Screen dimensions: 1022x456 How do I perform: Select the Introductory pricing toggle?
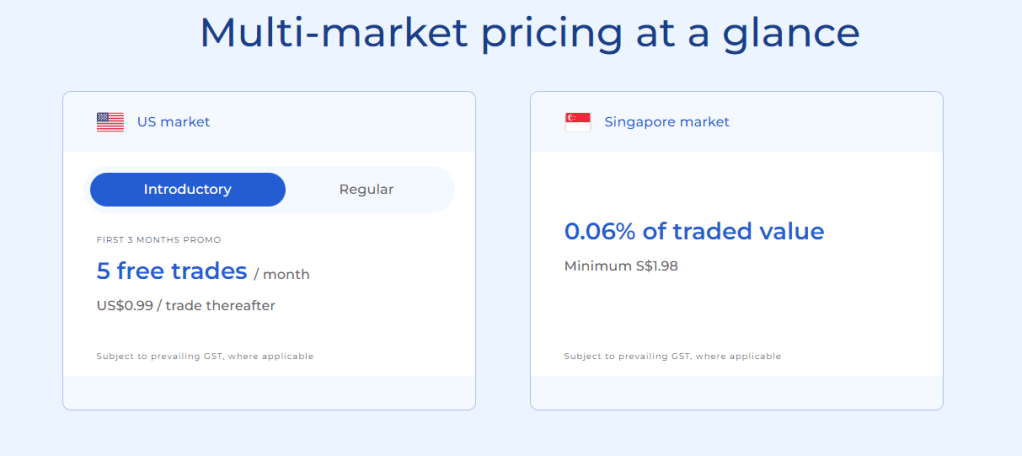(187, 189)
